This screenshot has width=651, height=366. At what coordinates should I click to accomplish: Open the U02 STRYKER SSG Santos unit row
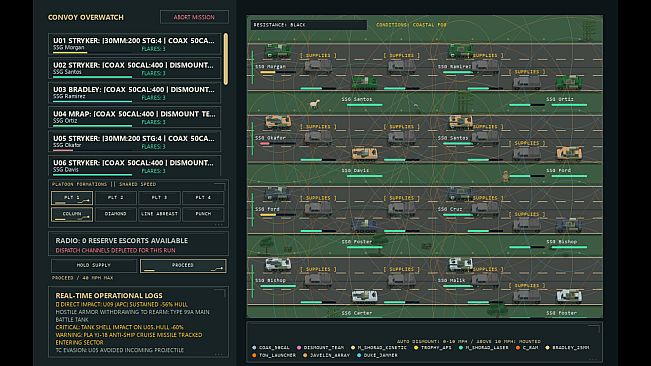(x=135, y=68)
